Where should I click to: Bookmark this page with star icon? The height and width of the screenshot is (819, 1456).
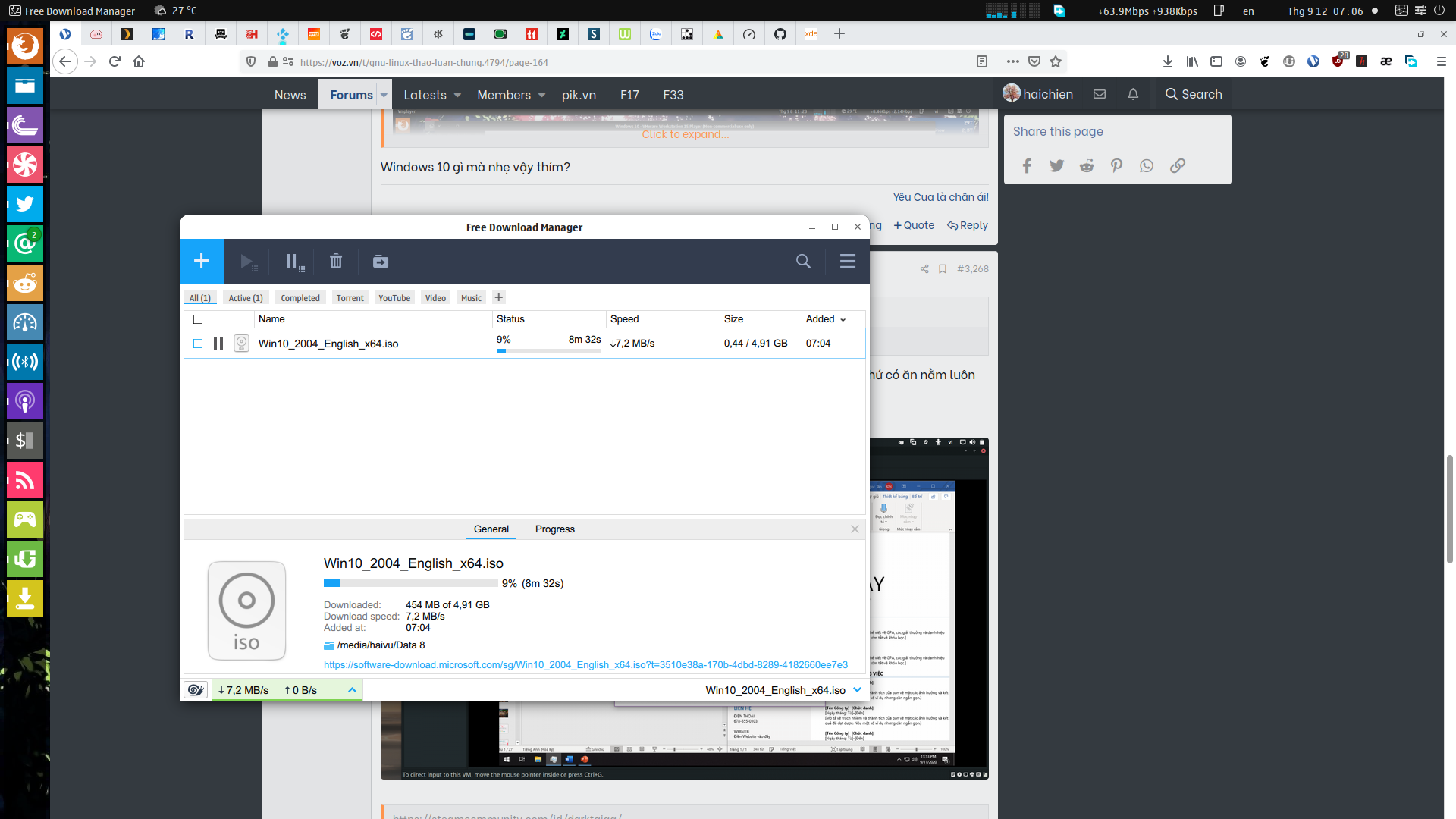pos(1056,62)
